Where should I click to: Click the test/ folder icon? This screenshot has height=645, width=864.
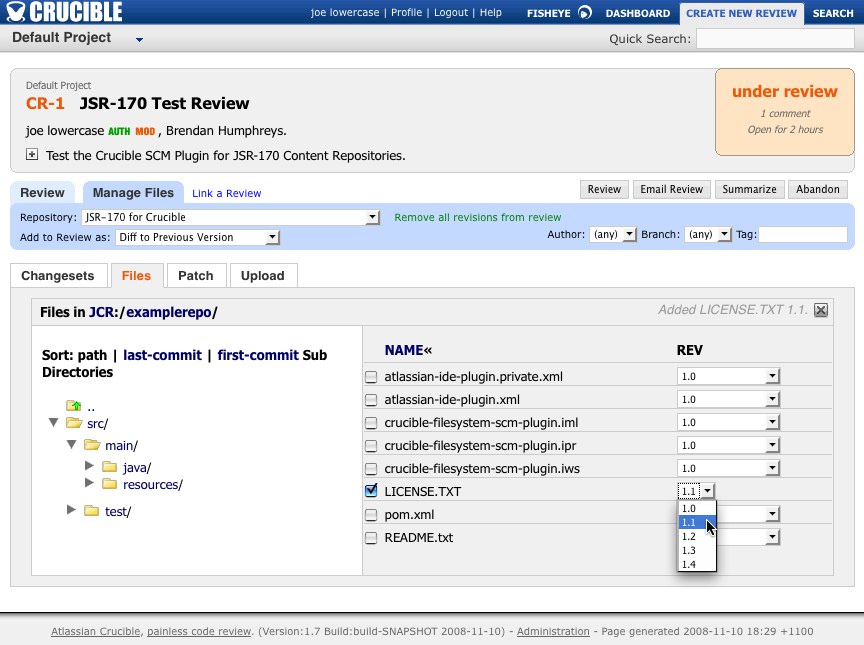[92, 510]
